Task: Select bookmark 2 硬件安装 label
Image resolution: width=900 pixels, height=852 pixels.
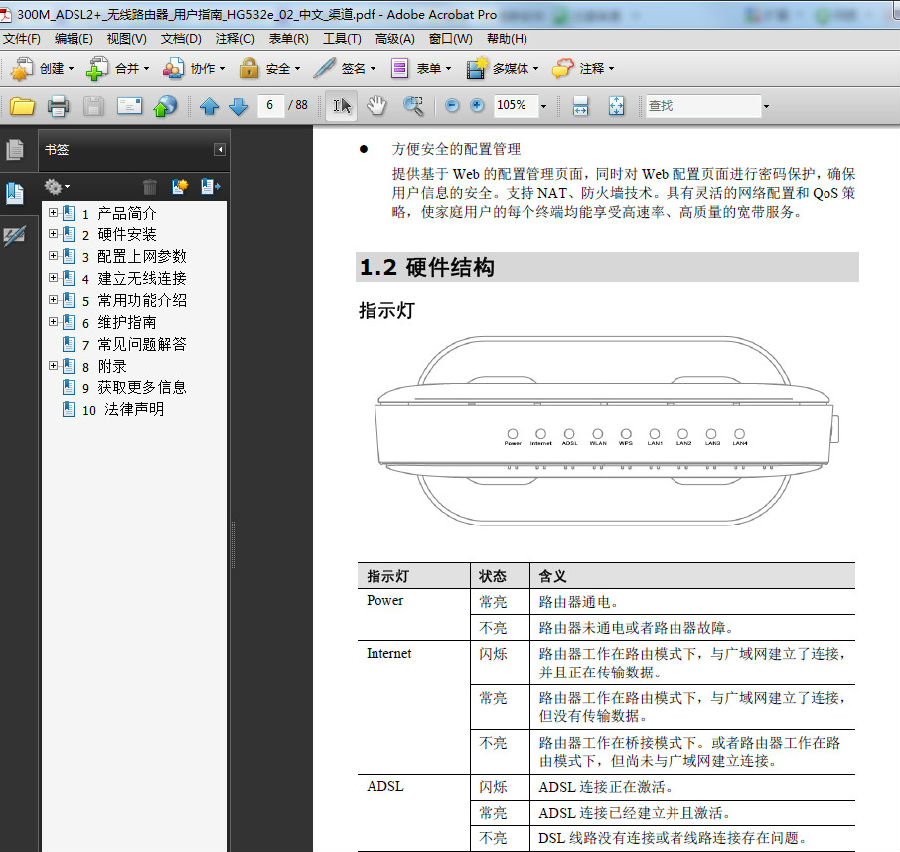Action: point(119,235)
